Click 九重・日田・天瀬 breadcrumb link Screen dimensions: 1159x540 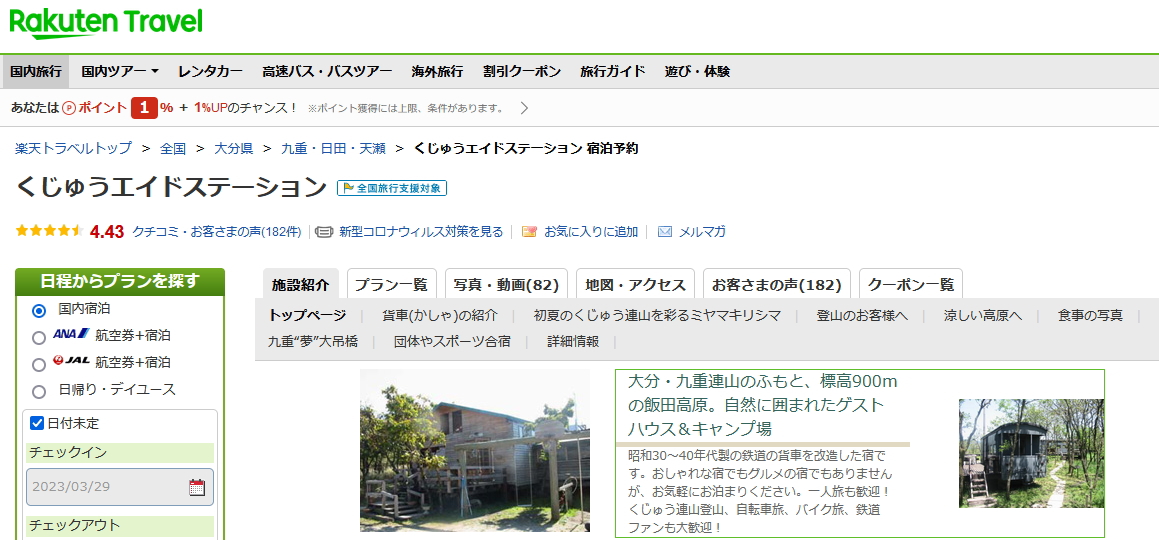coord(333,148)
